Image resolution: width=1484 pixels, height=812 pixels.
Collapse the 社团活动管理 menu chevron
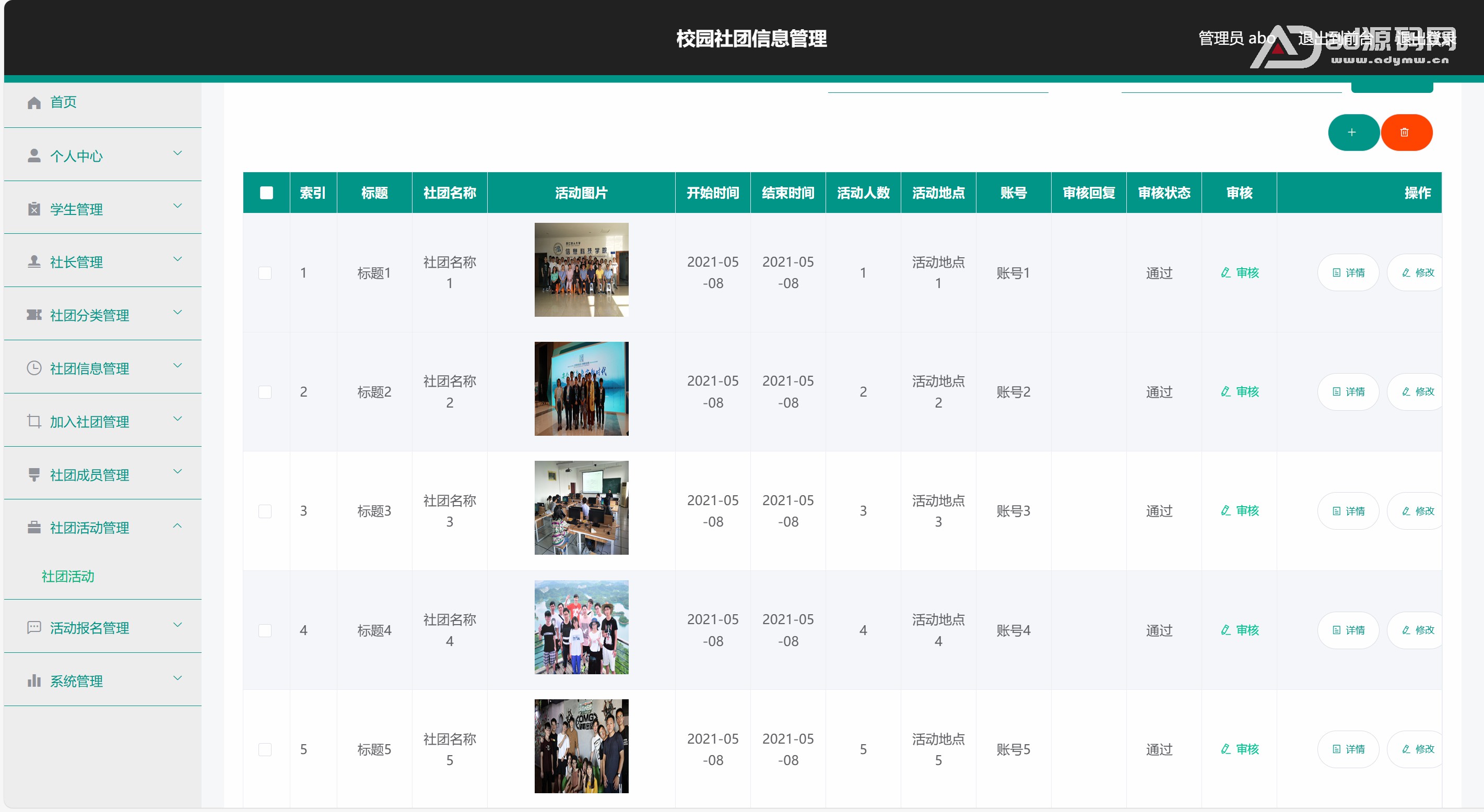pyautogui.click(x=178, y=526)
